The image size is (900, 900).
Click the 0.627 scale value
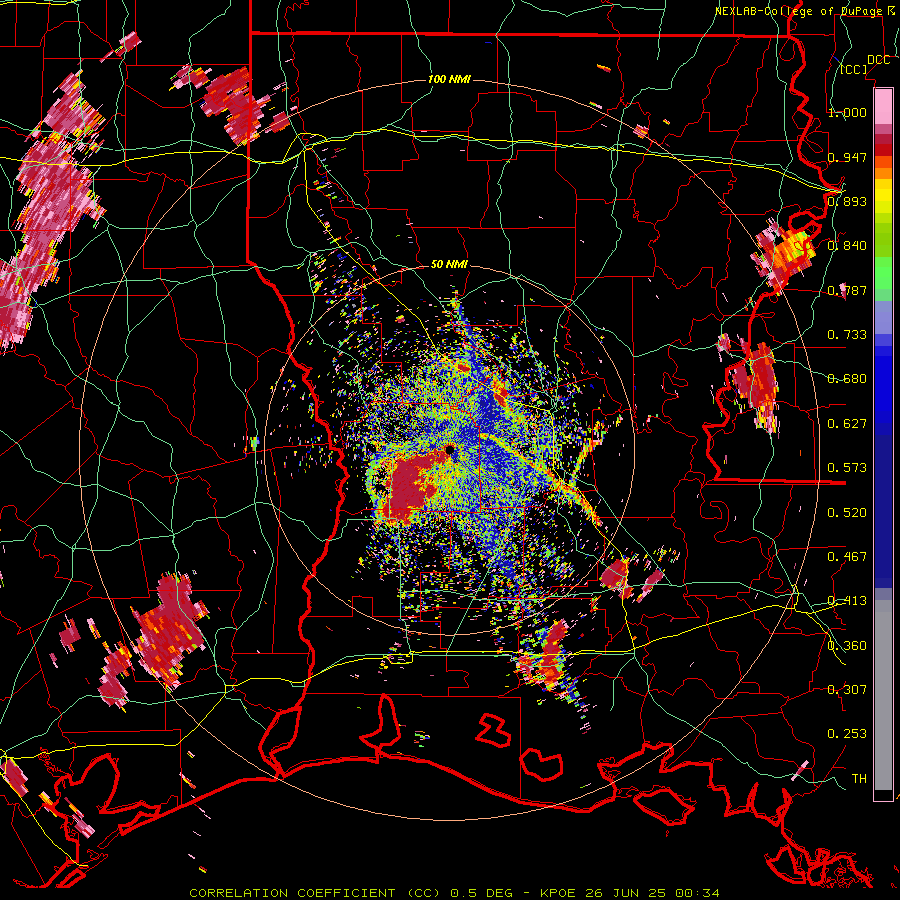coord(847,424)
